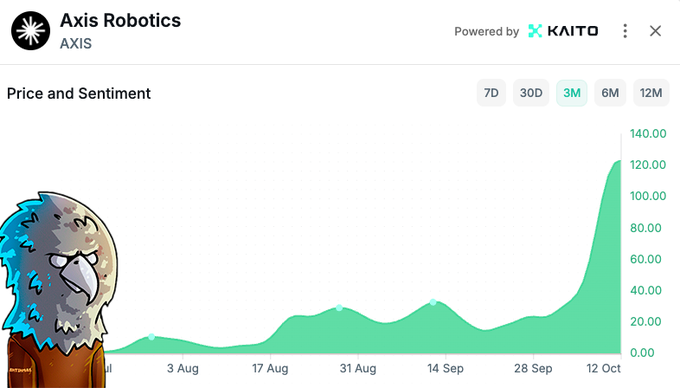
Task: Select the 7D time range
Action: 491,93
